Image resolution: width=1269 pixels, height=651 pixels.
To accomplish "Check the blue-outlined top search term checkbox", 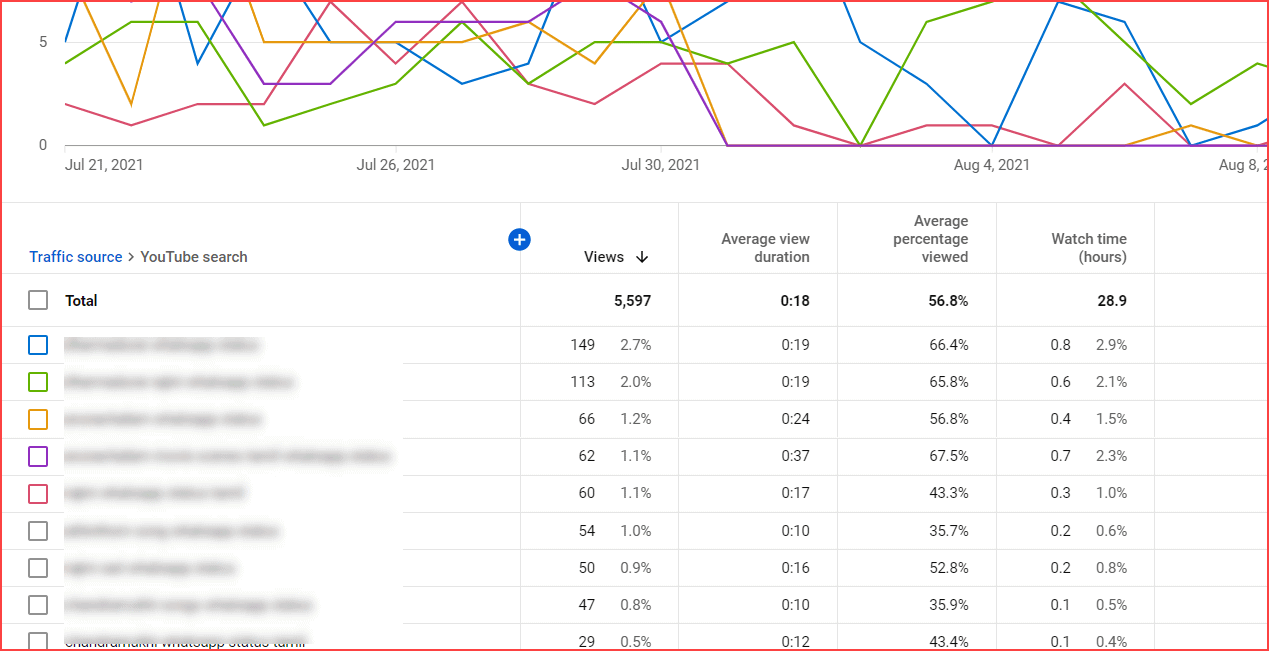I will (x=37, y=344).
